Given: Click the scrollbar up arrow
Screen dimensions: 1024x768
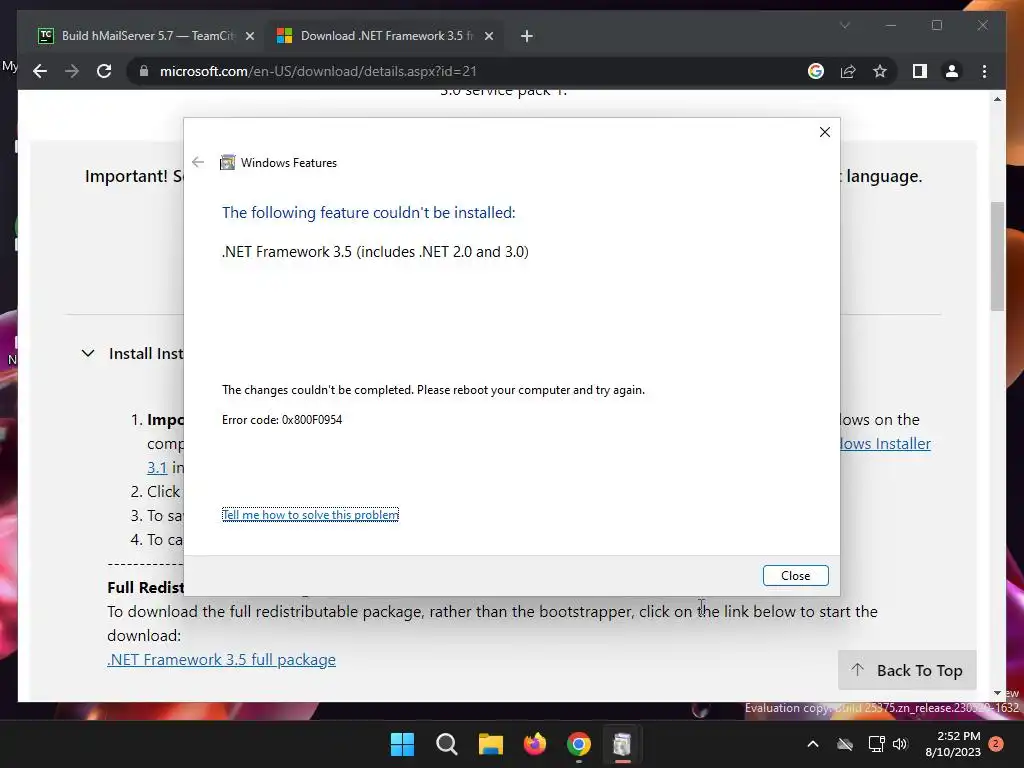Looking at the screenshot, I should [997, 99].
